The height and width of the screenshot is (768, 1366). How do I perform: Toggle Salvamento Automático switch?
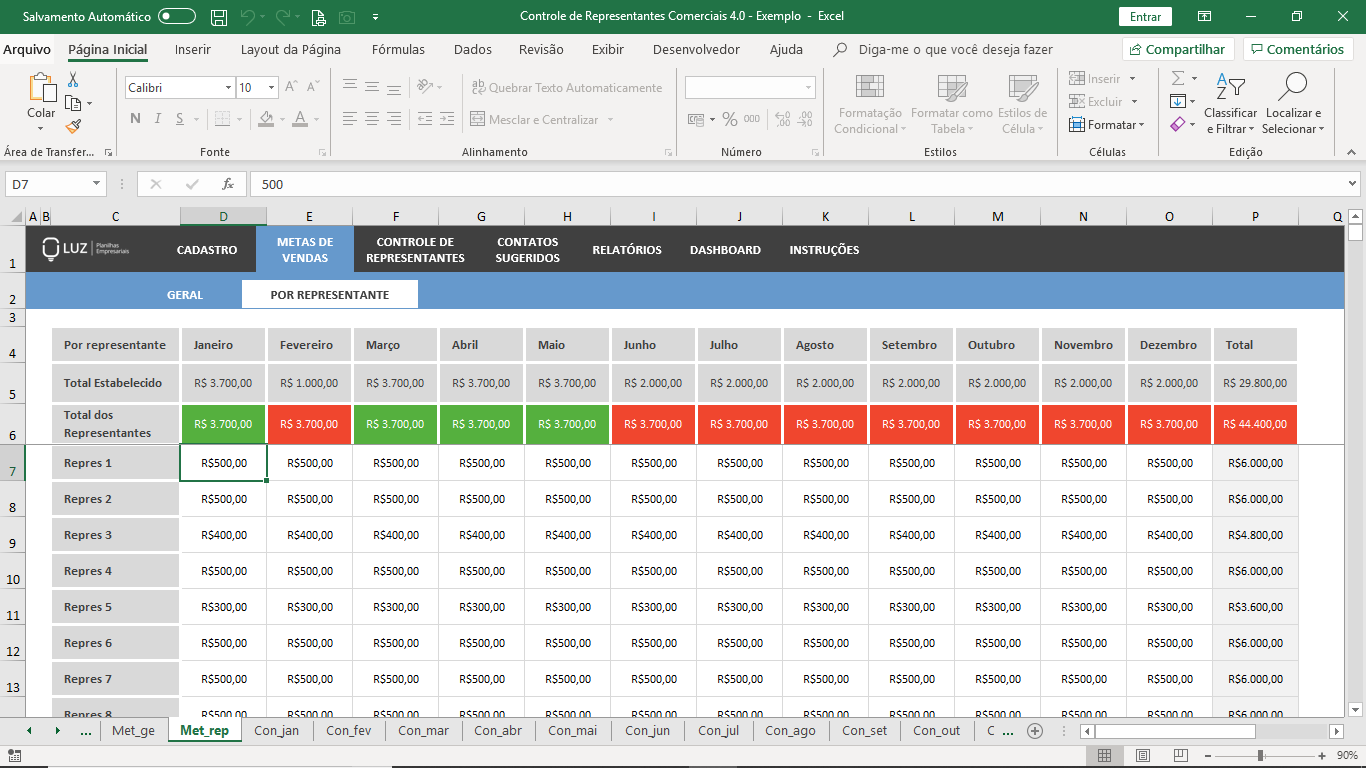click(x=177, y=17)
